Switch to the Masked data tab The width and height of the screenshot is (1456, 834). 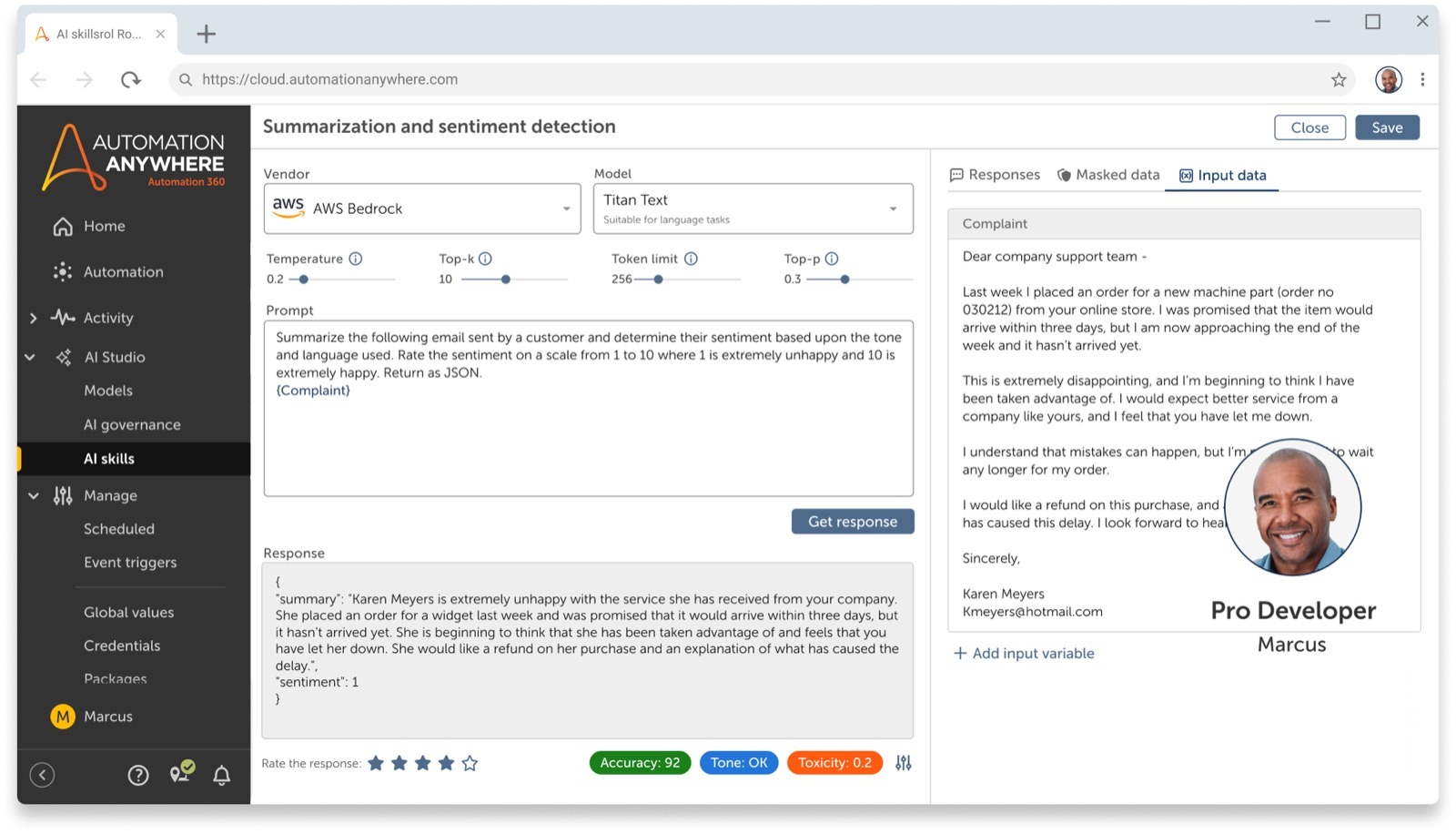(1108, 175)
